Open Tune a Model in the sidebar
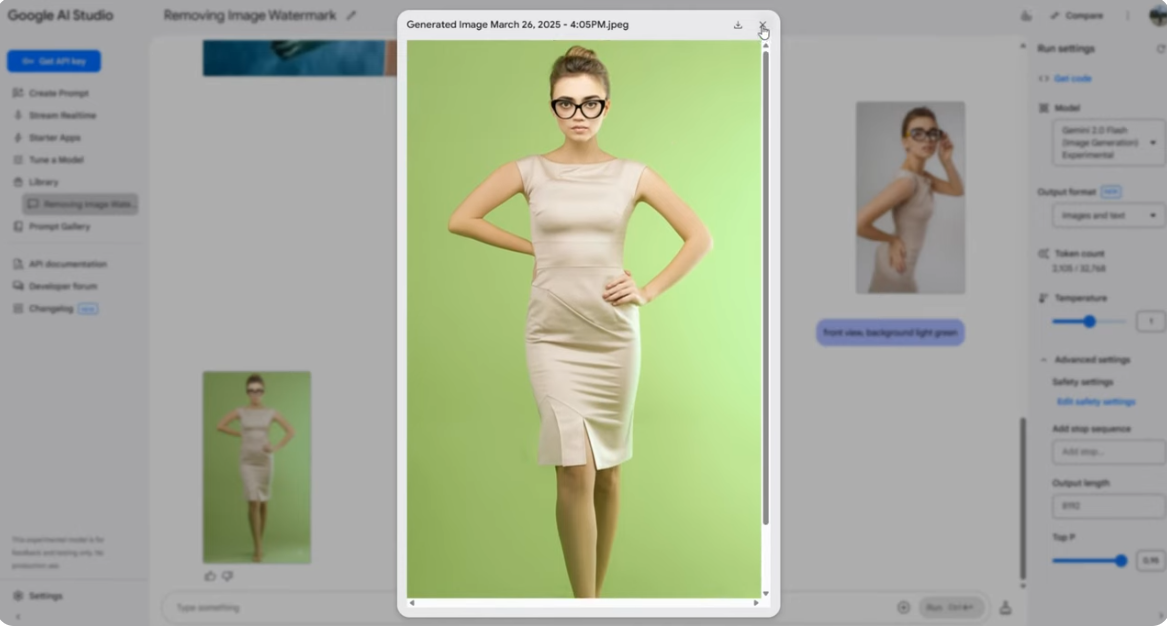 (x=56, y=159)
